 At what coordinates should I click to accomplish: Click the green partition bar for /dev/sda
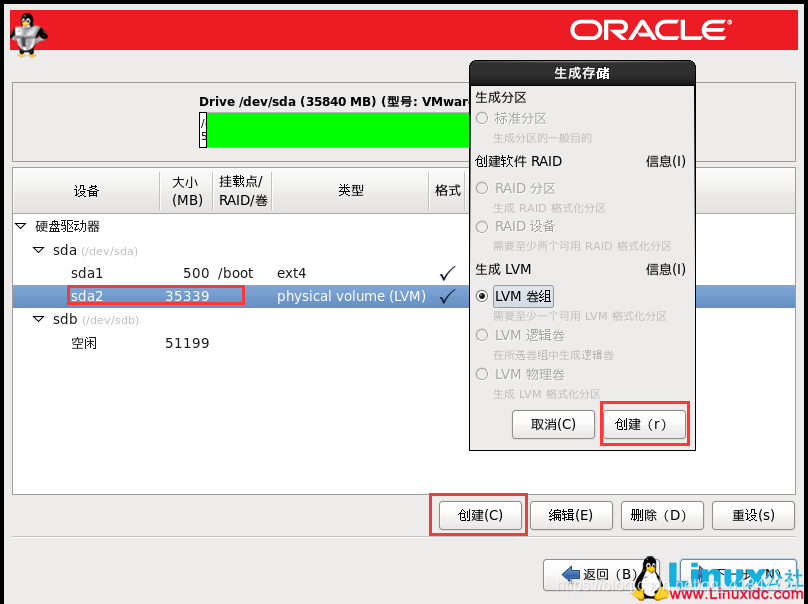point(330,130)
